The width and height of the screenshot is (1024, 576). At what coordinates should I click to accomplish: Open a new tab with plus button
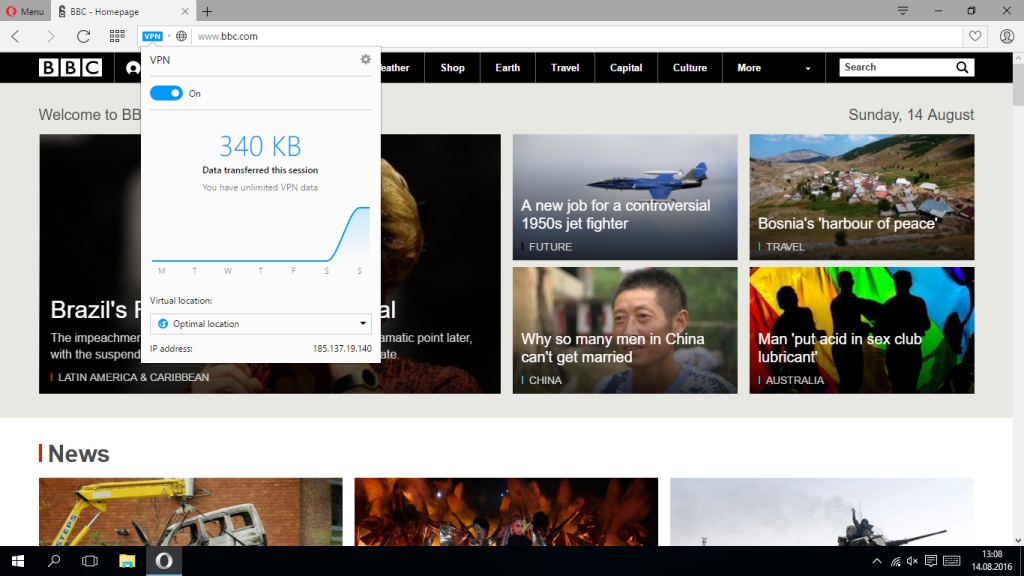(207, 12)
